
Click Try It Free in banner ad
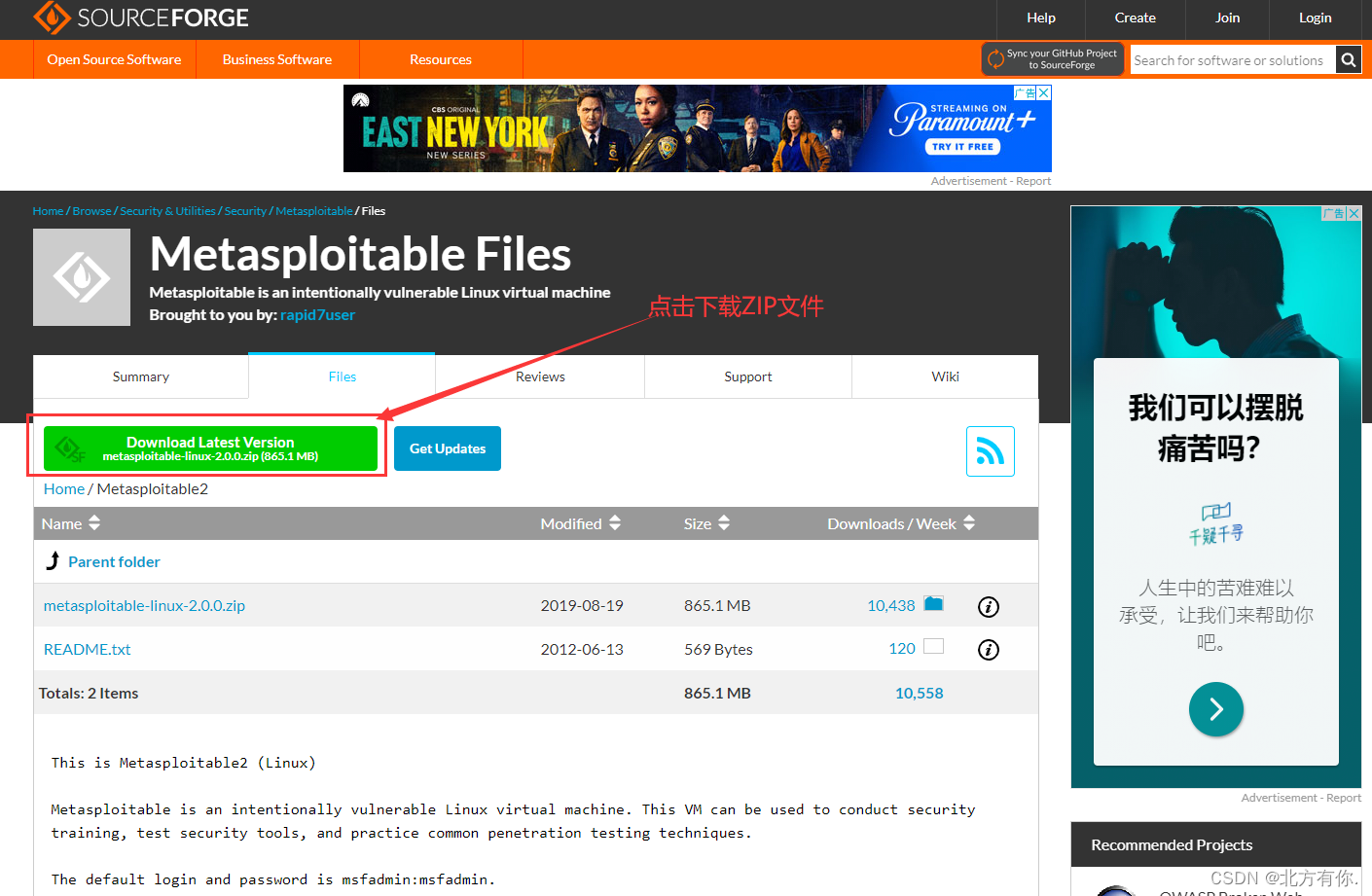pyautogui.click(x=962, y=147)
